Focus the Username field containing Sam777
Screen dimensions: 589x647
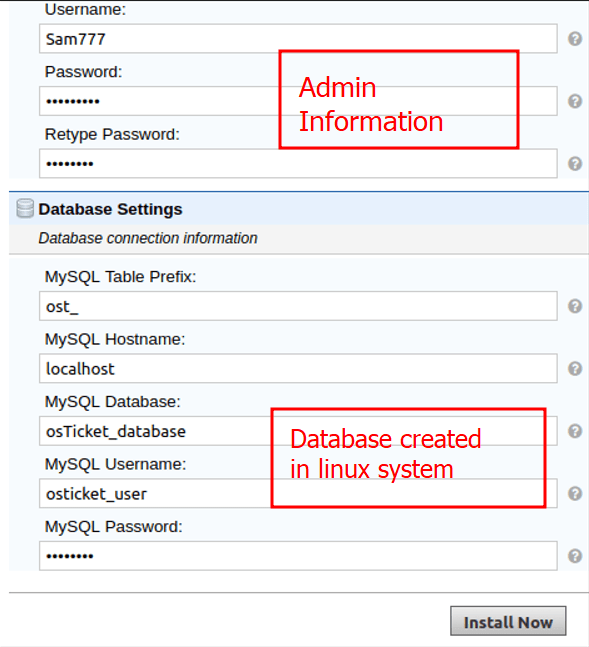pyautogui.click(x=298, y=39)
